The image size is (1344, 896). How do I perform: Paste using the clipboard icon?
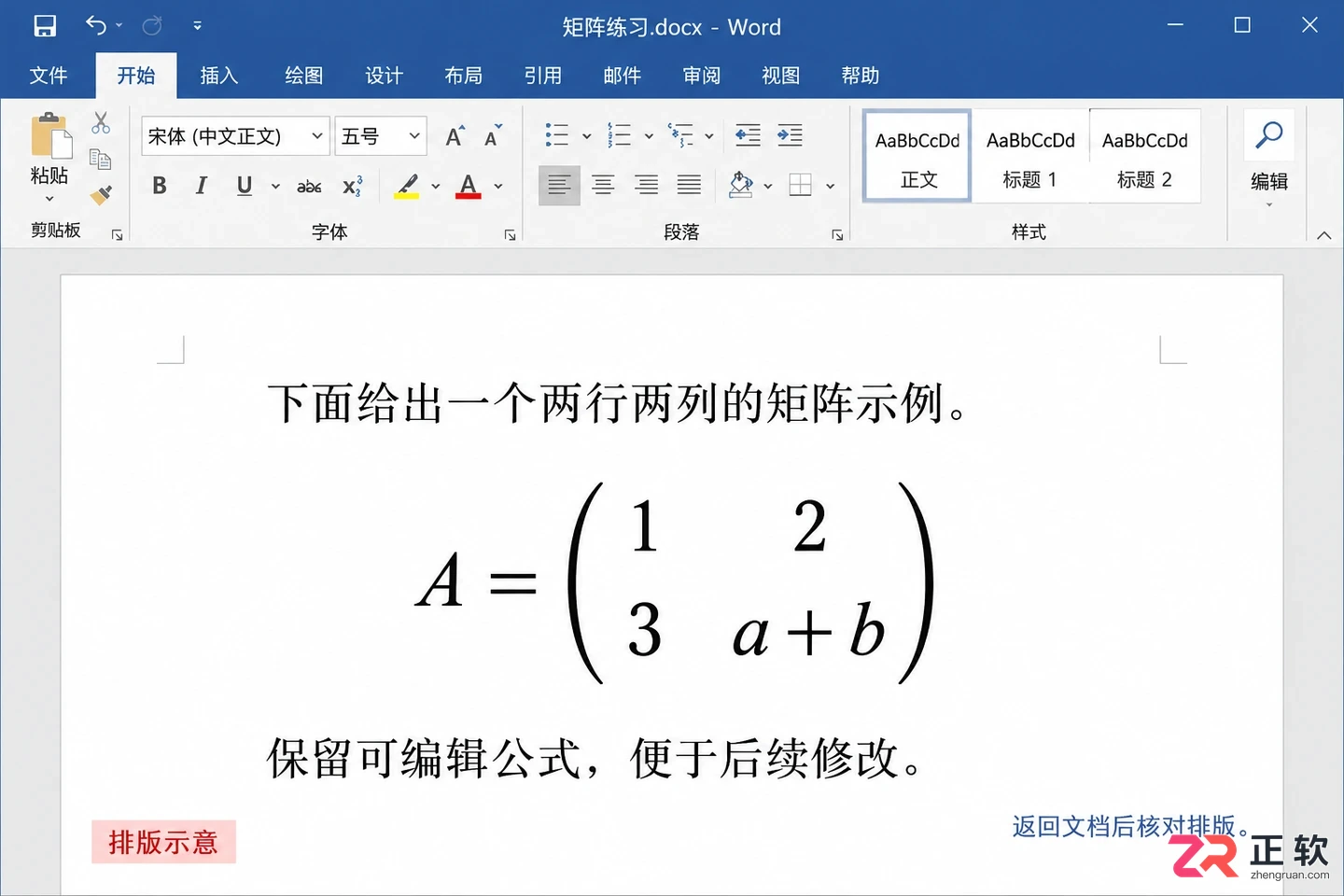50,136
